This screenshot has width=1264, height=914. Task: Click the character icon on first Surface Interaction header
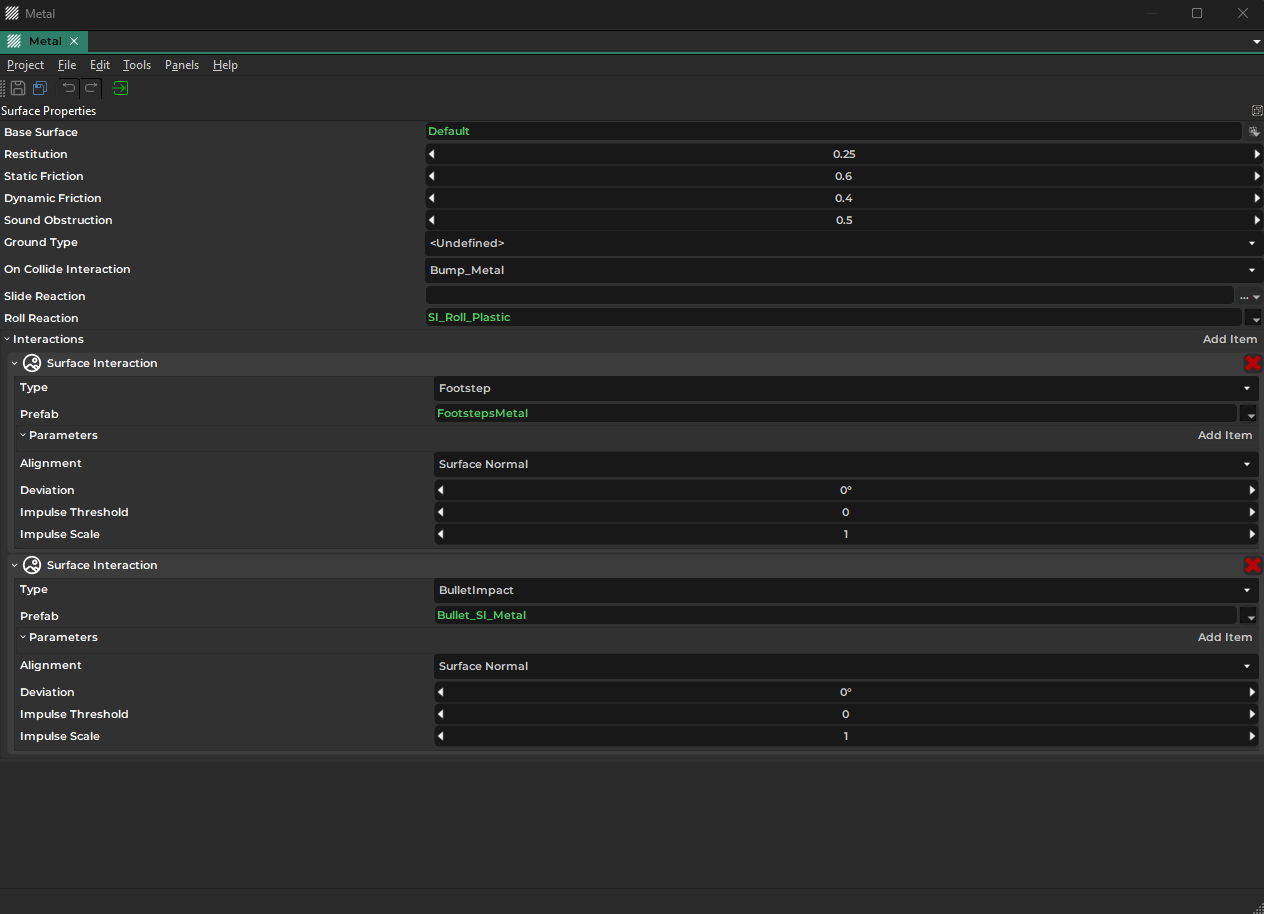tap(31, 363)
